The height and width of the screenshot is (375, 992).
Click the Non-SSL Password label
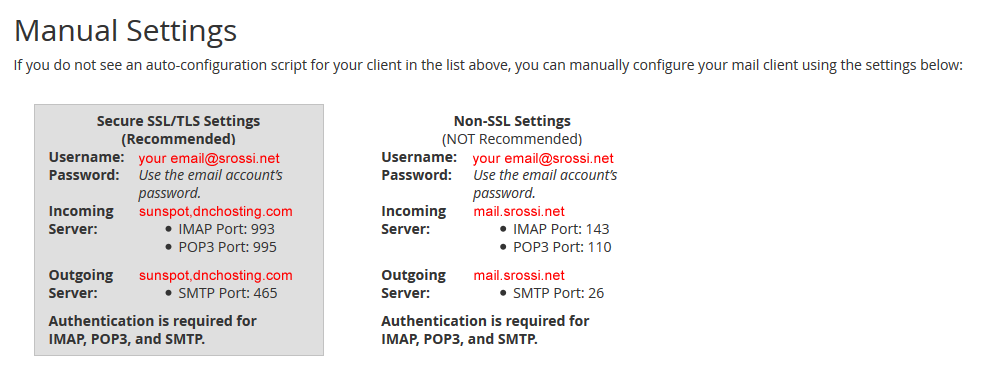pos(417,175)
